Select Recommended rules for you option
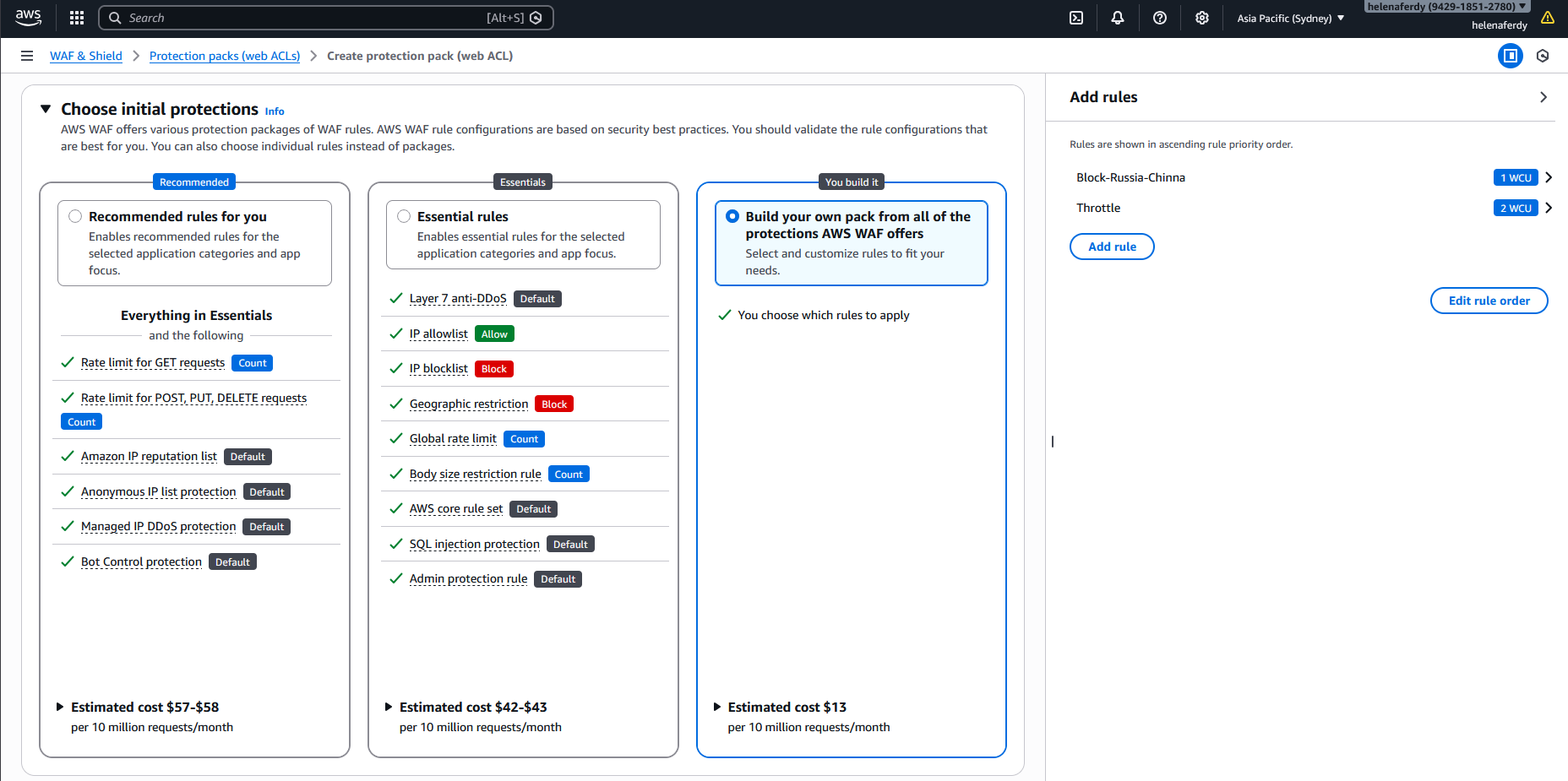 [x=75, y=216]
